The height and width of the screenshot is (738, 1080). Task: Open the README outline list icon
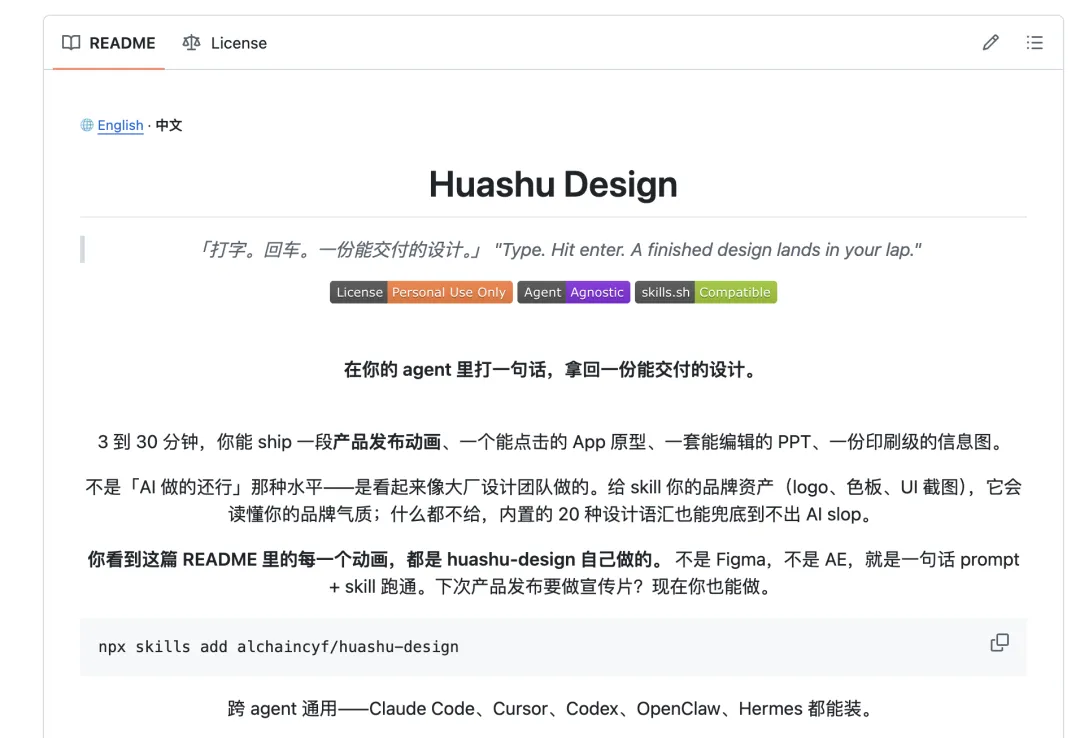pyautogui.click(x=1035, y=42)
